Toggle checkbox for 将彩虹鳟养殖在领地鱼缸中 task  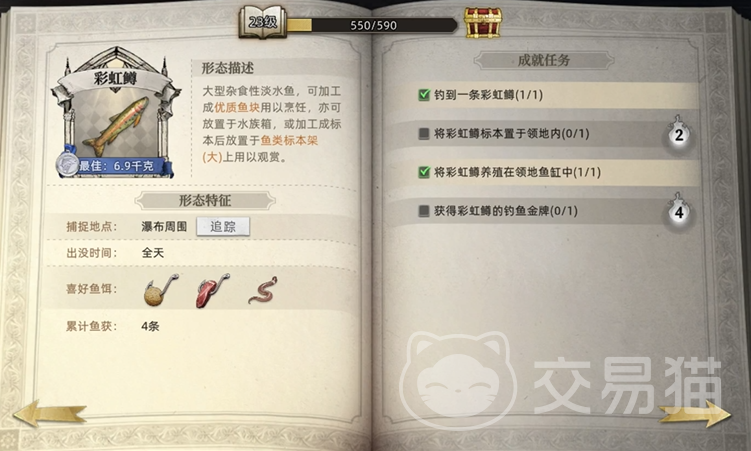click(424, 172)
